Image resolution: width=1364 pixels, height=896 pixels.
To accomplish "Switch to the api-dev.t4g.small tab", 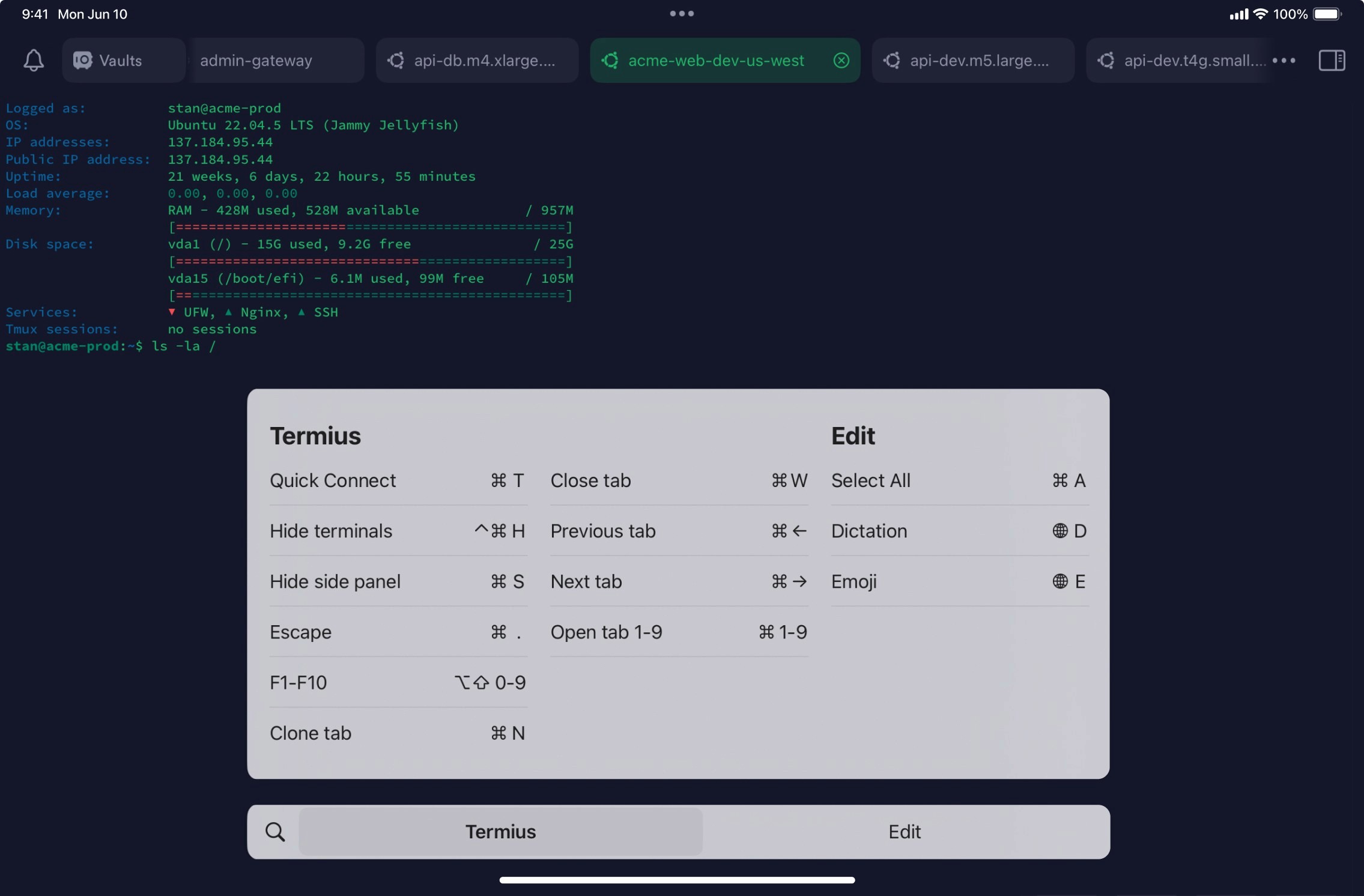I will 1177,60.
